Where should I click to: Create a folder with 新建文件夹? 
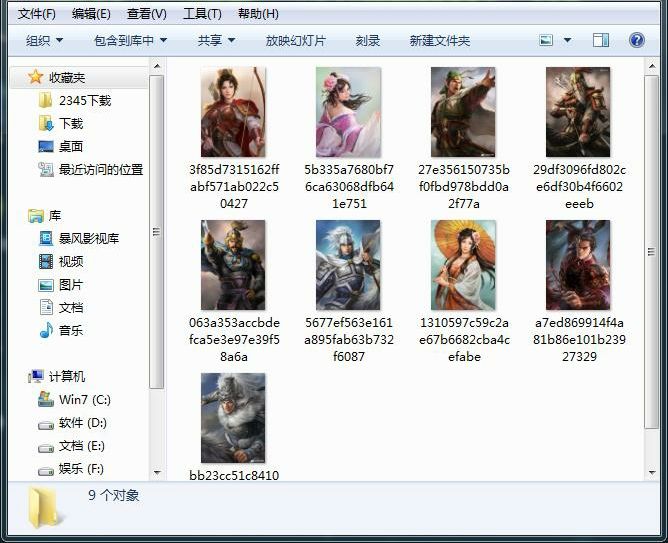tap(440, 40)
